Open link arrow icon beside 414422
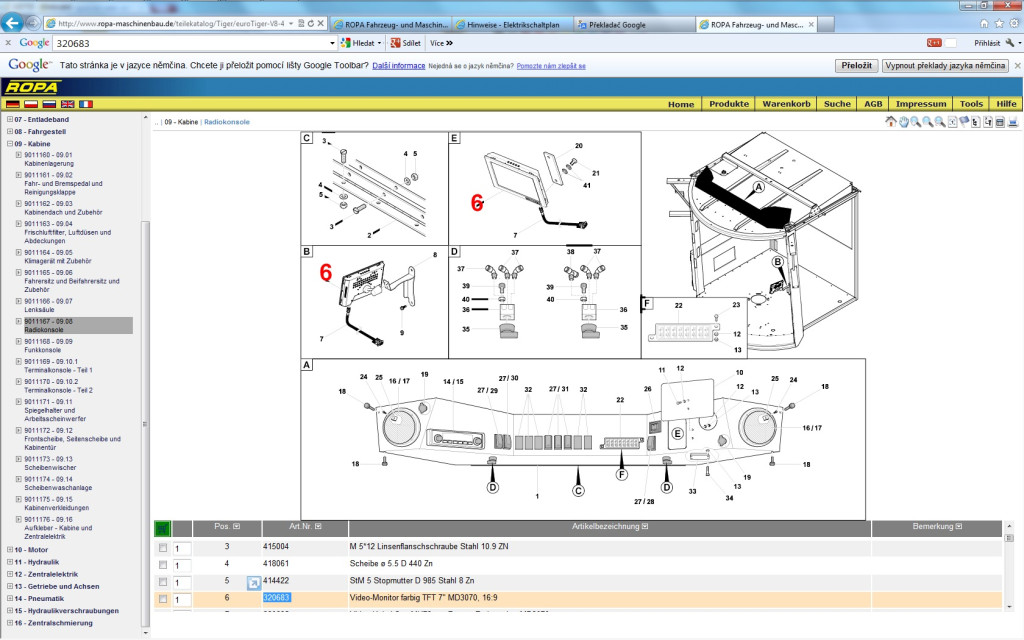 254,583
